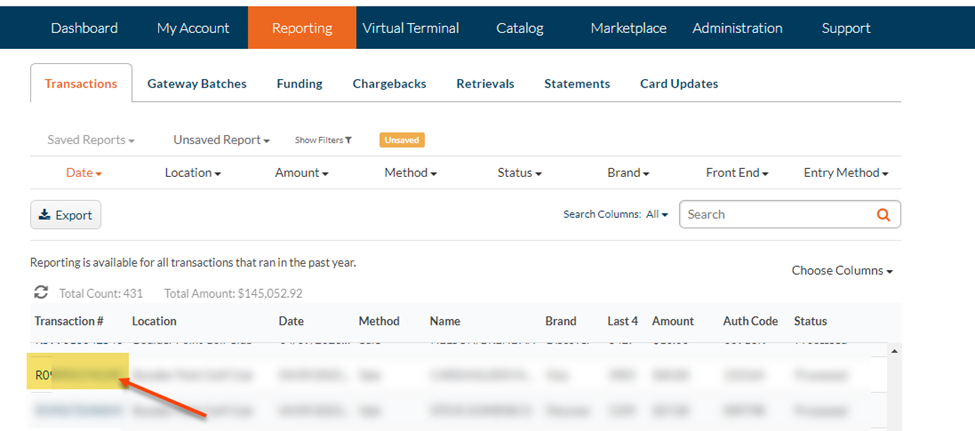Viewport: 975px width, 431px height.
Task: Click the Unsaved orange badge
Action: pyautogui.click(x=402, y=140)
